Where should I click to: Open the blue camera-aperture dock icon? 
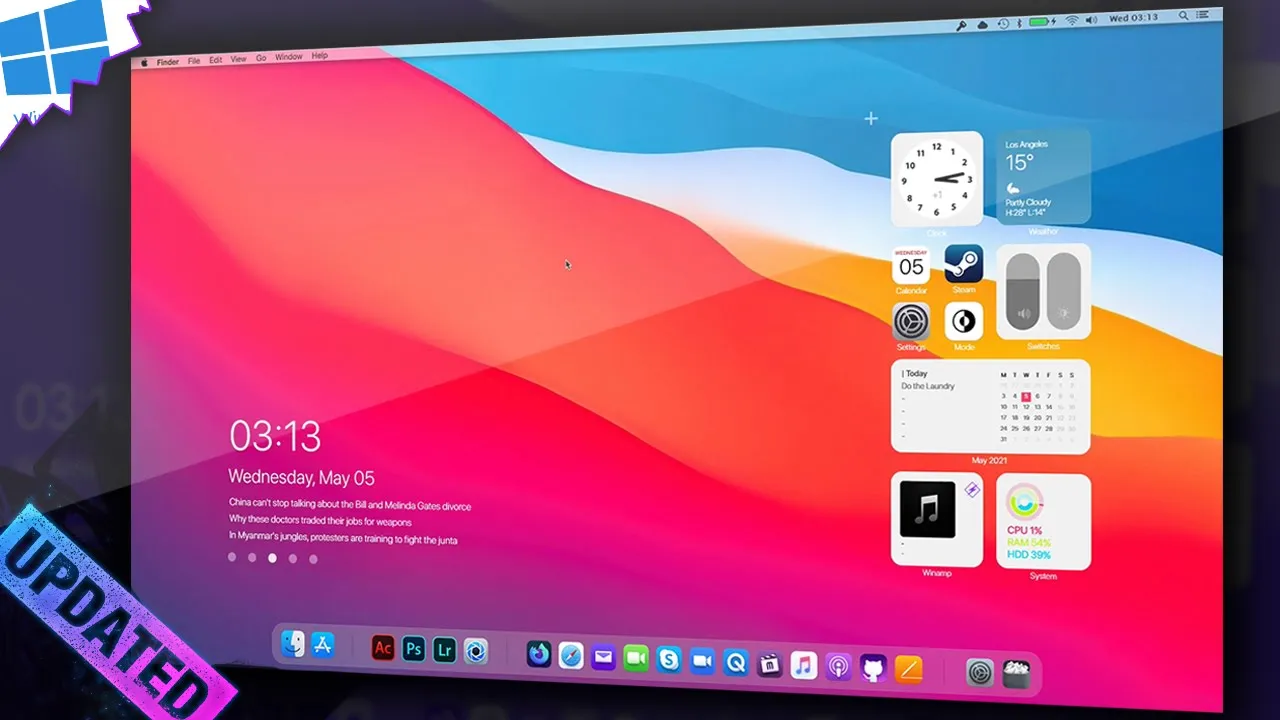click(477, 652)
